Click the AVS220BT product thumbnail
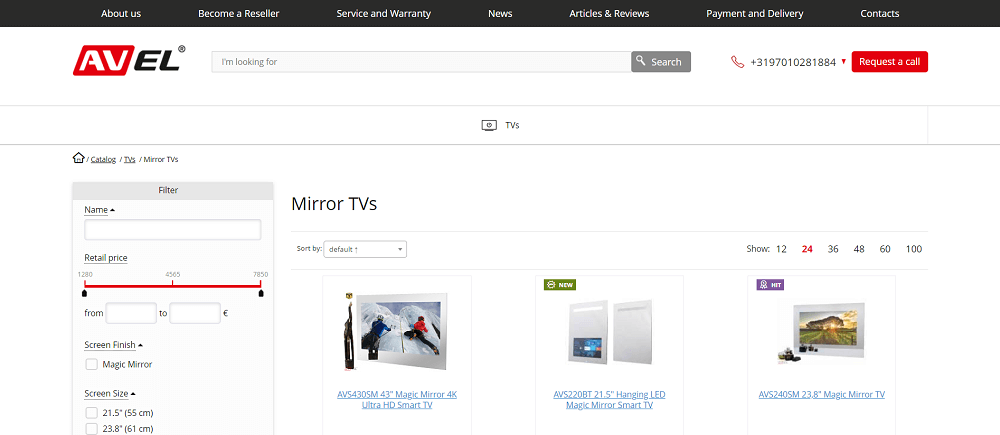The width and height of the screenshot is (1000, 435). click(x=609, y=331)
